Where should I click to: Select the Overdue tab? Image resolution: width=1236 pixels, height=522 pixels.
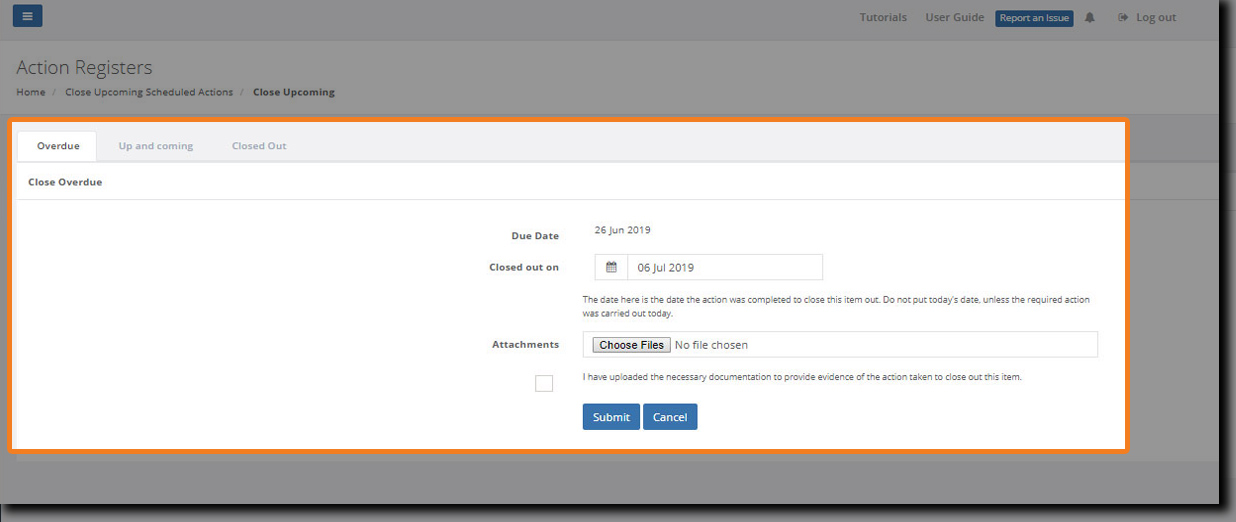pos(58,146)
